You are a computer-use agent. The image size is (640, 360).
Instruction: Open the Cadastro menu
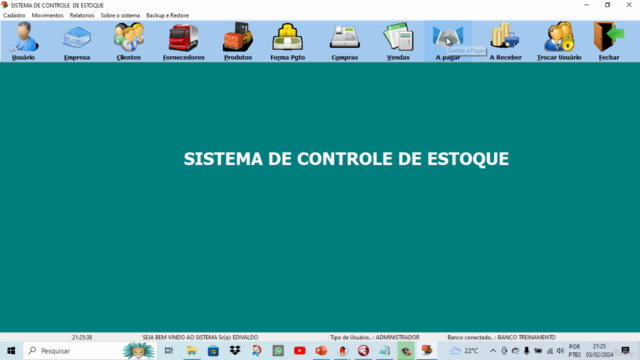[14, 16]
